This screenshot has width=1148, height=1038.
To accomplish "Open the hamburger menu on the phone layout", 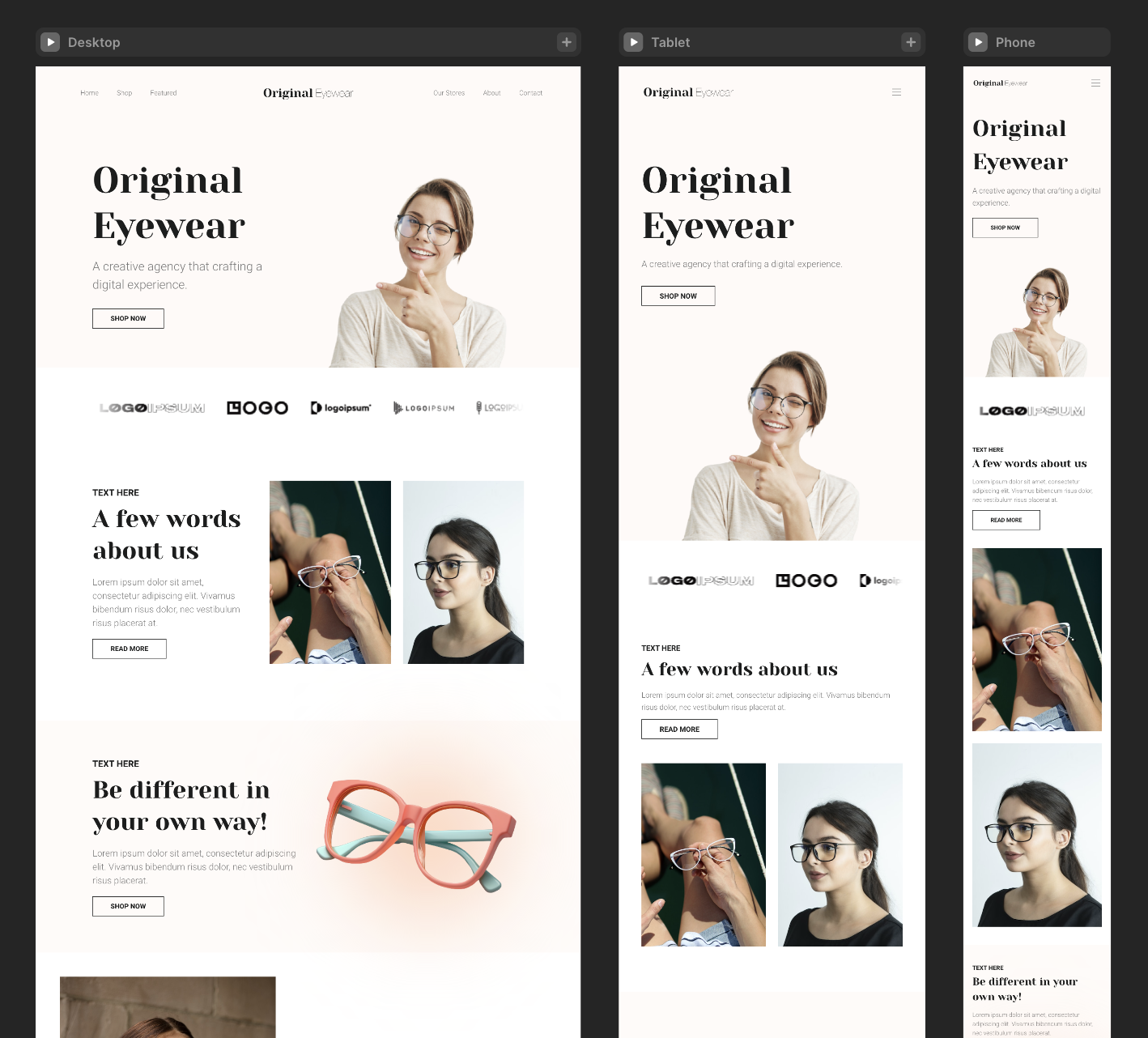I will coord(1095,83).
